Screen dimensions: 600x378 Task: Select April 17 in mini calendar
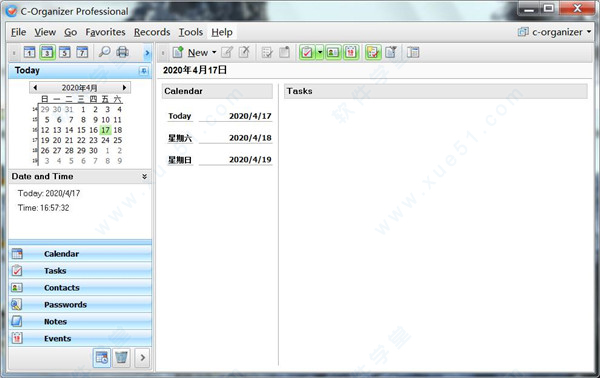tap(105, 130)
